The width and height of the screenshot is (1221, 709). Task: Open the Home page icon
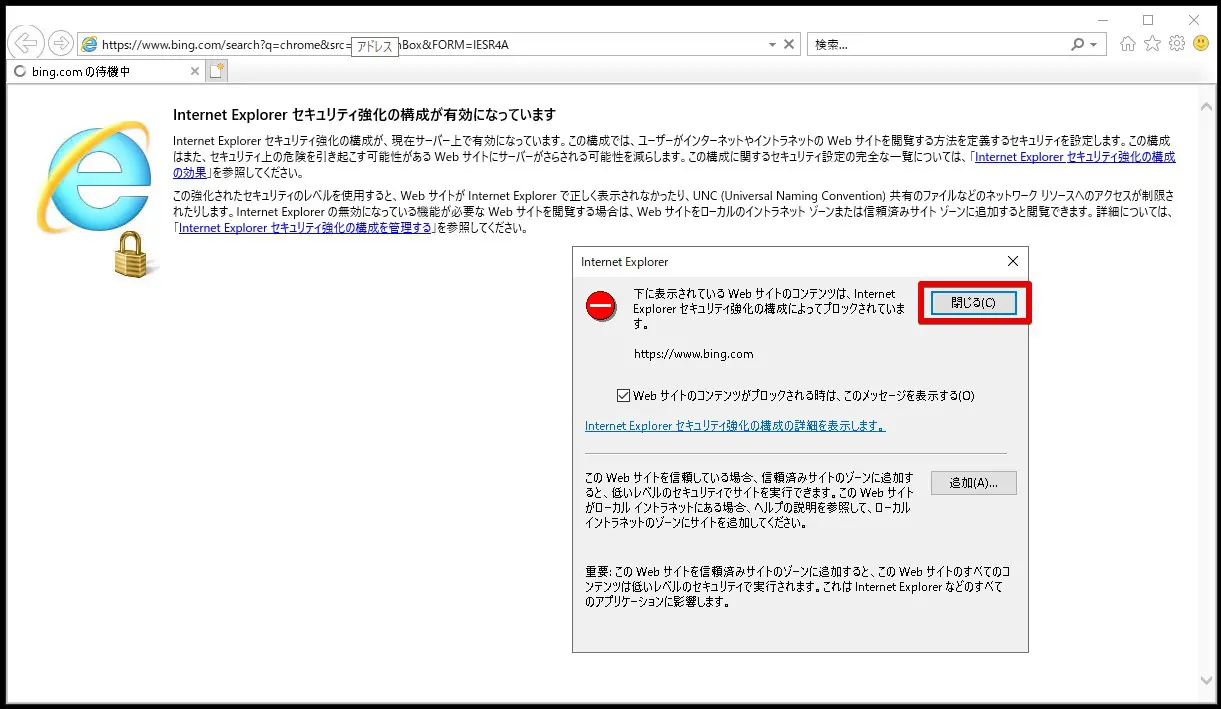click(1128, 44)
